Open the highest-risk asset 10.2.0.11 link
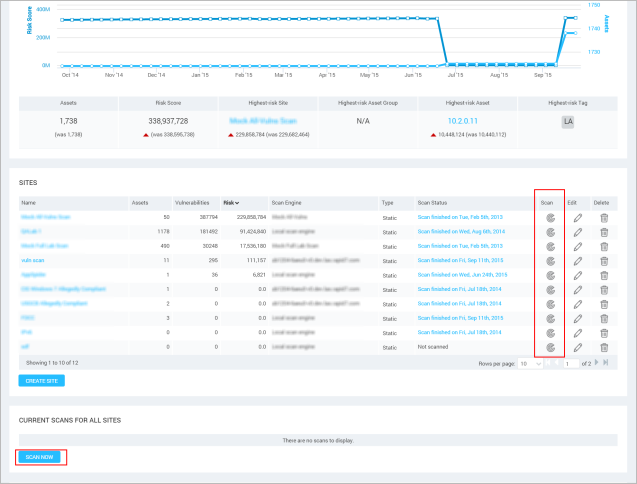The image size is (637, 484). [x=464, y=120]
